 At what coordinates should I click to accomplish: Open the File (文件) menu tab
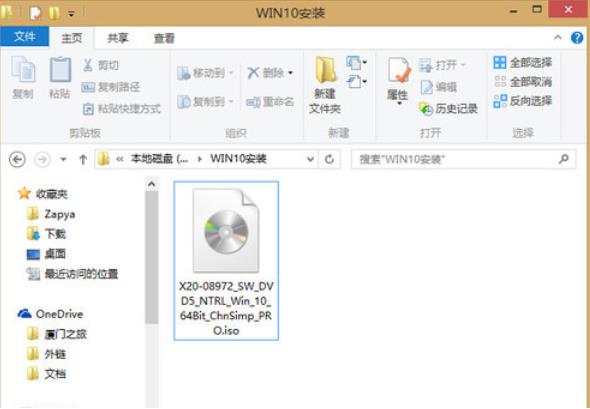[x=24, y=36]
